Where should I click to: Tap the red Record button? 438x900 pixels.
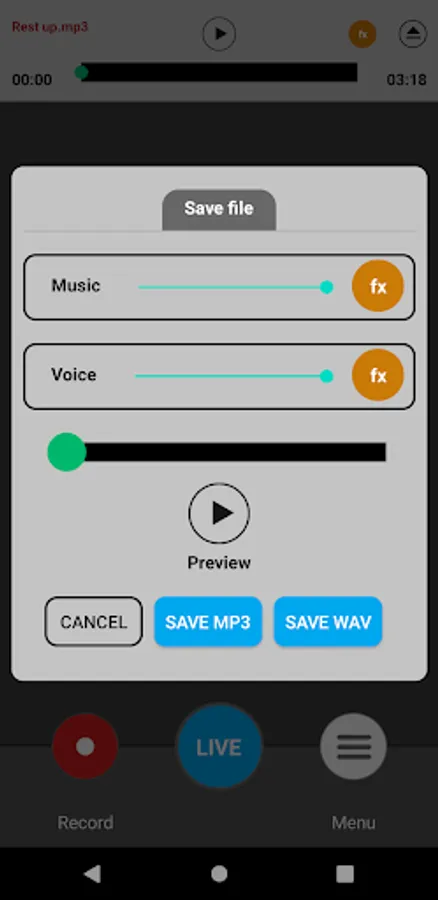[85, 746]
